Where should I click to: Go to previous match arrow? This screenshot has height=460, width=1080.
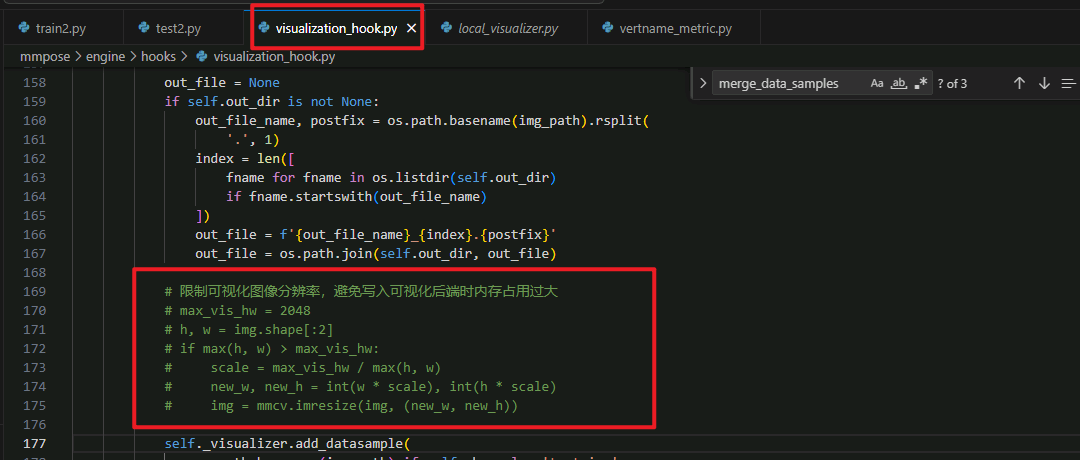[1019, 83]
